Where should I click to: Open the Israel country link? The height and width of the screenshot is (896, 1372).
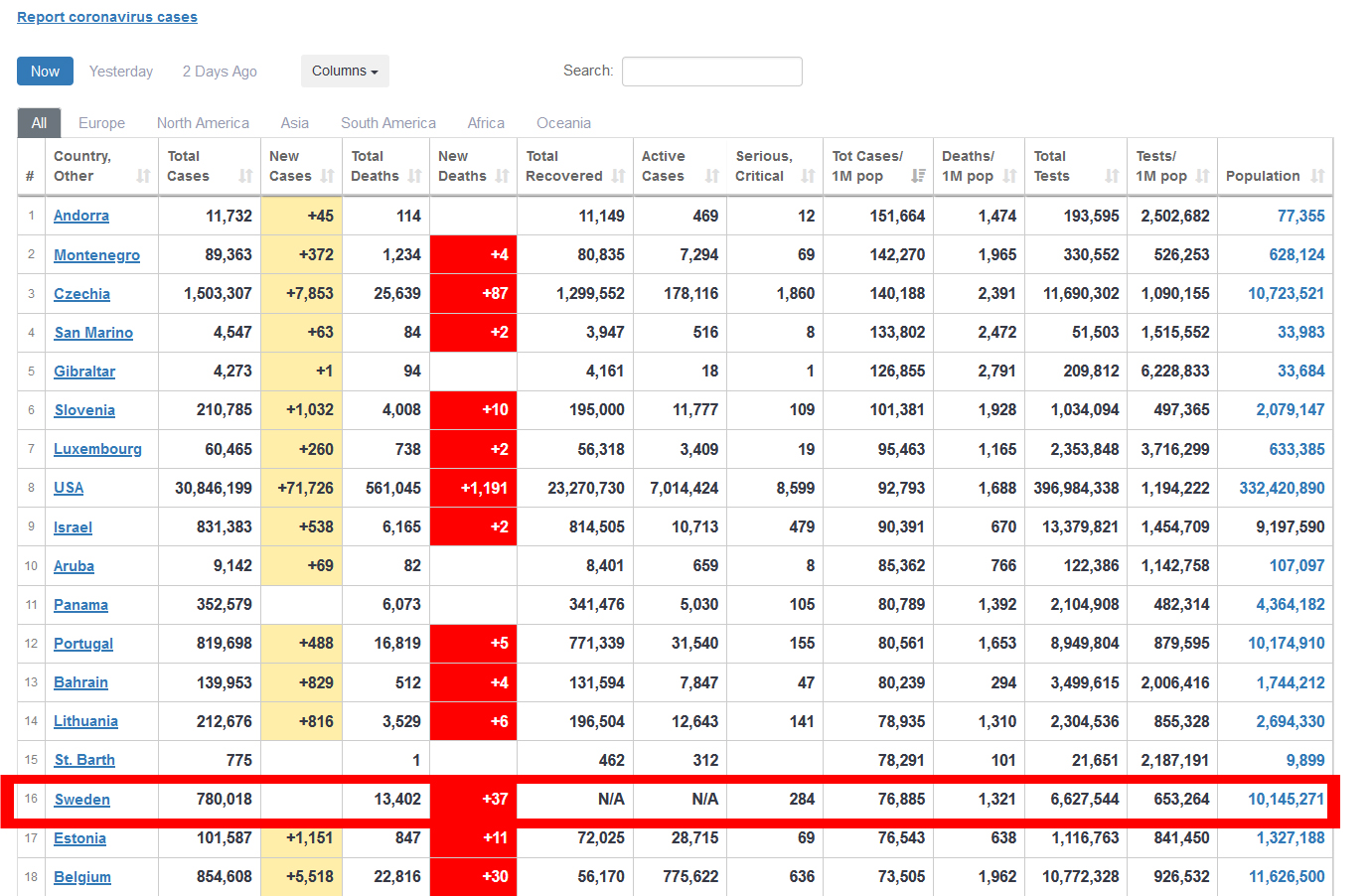[73, 527]
